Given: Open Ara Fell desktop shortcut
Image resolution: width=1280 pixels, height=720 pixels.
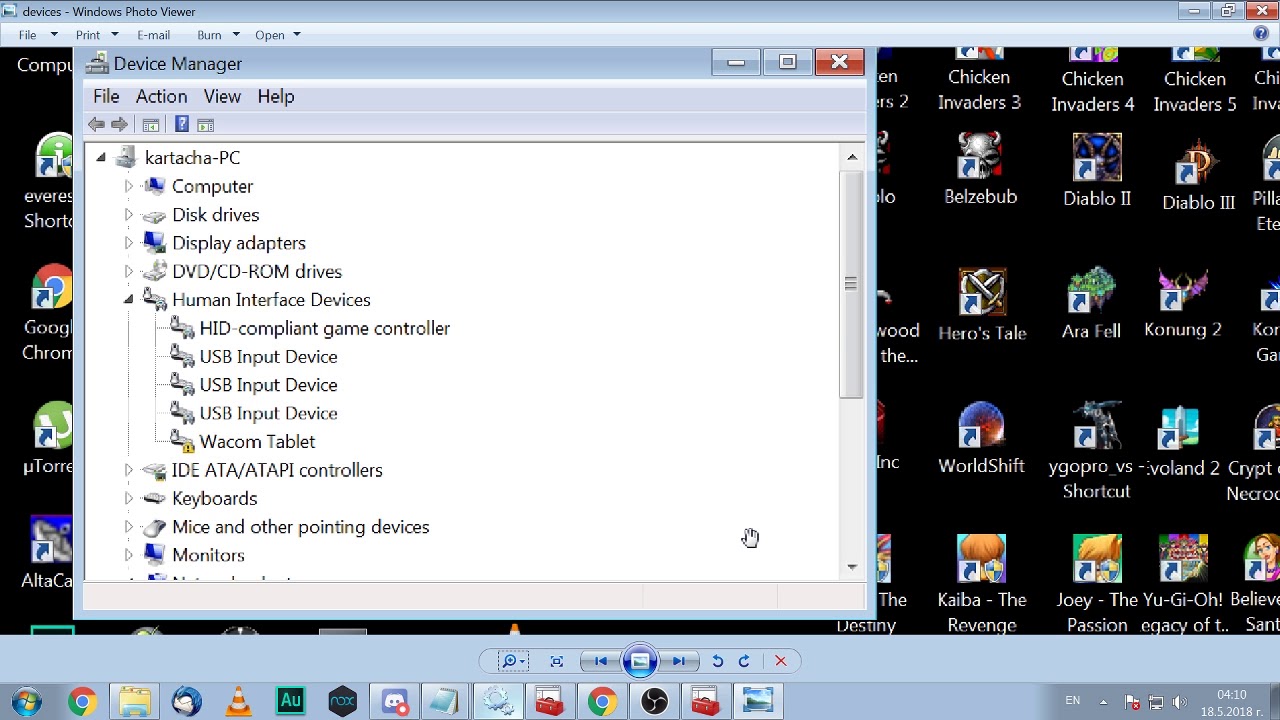Looking at the screenshot, I should (x=1091, y=303).
